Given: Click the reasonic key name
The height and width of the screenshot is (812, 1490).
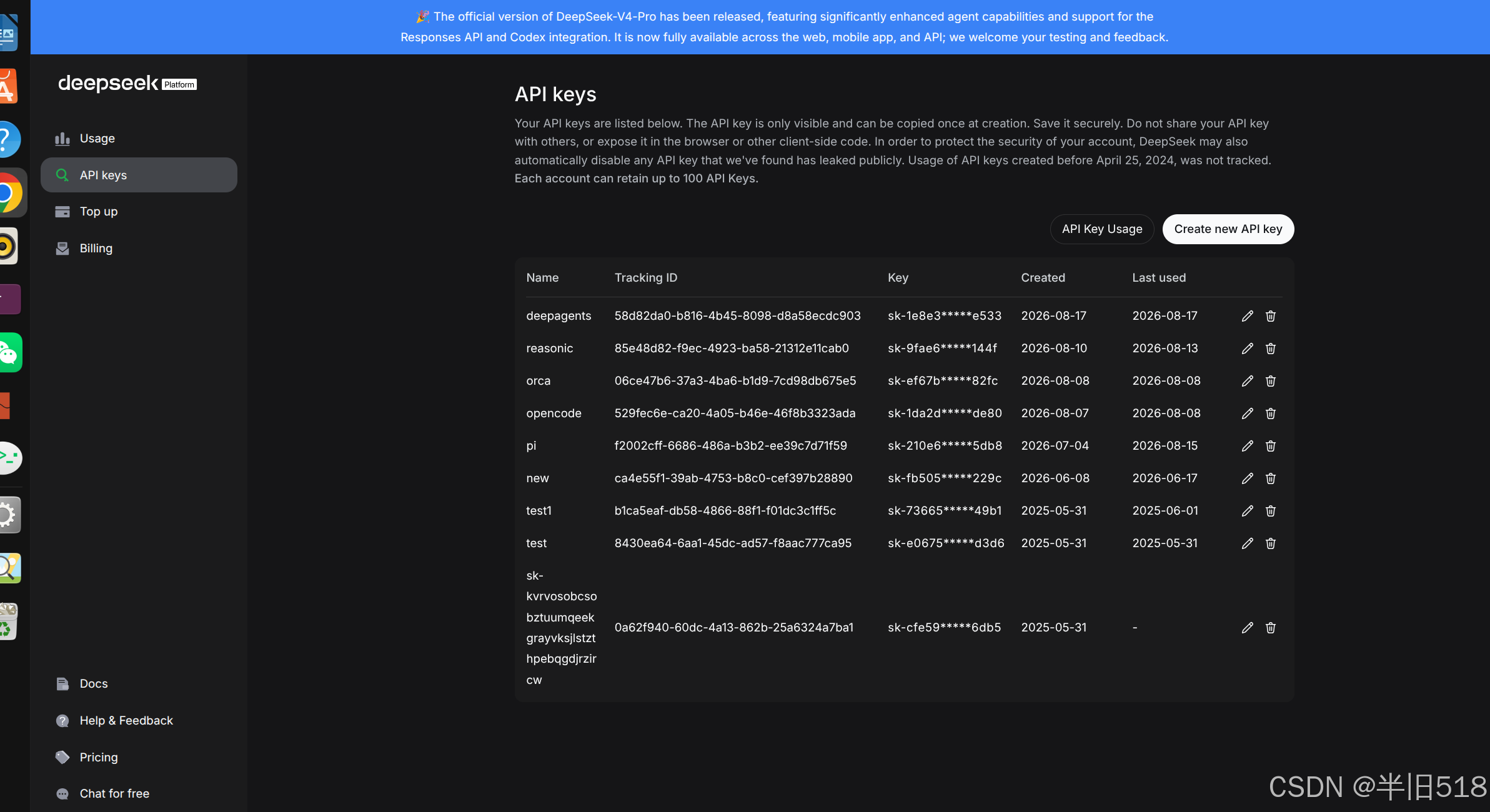Looking at the screenshot, I should tap(550, 349).
